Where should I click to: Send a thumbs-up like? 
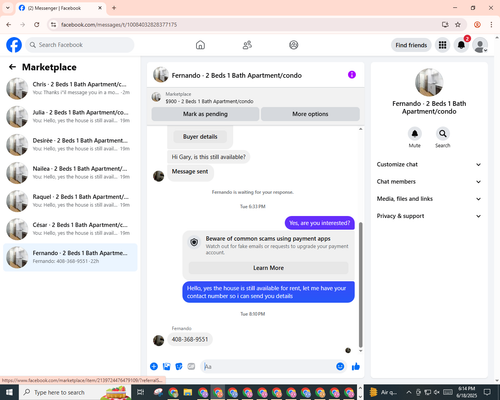[356, 367]
